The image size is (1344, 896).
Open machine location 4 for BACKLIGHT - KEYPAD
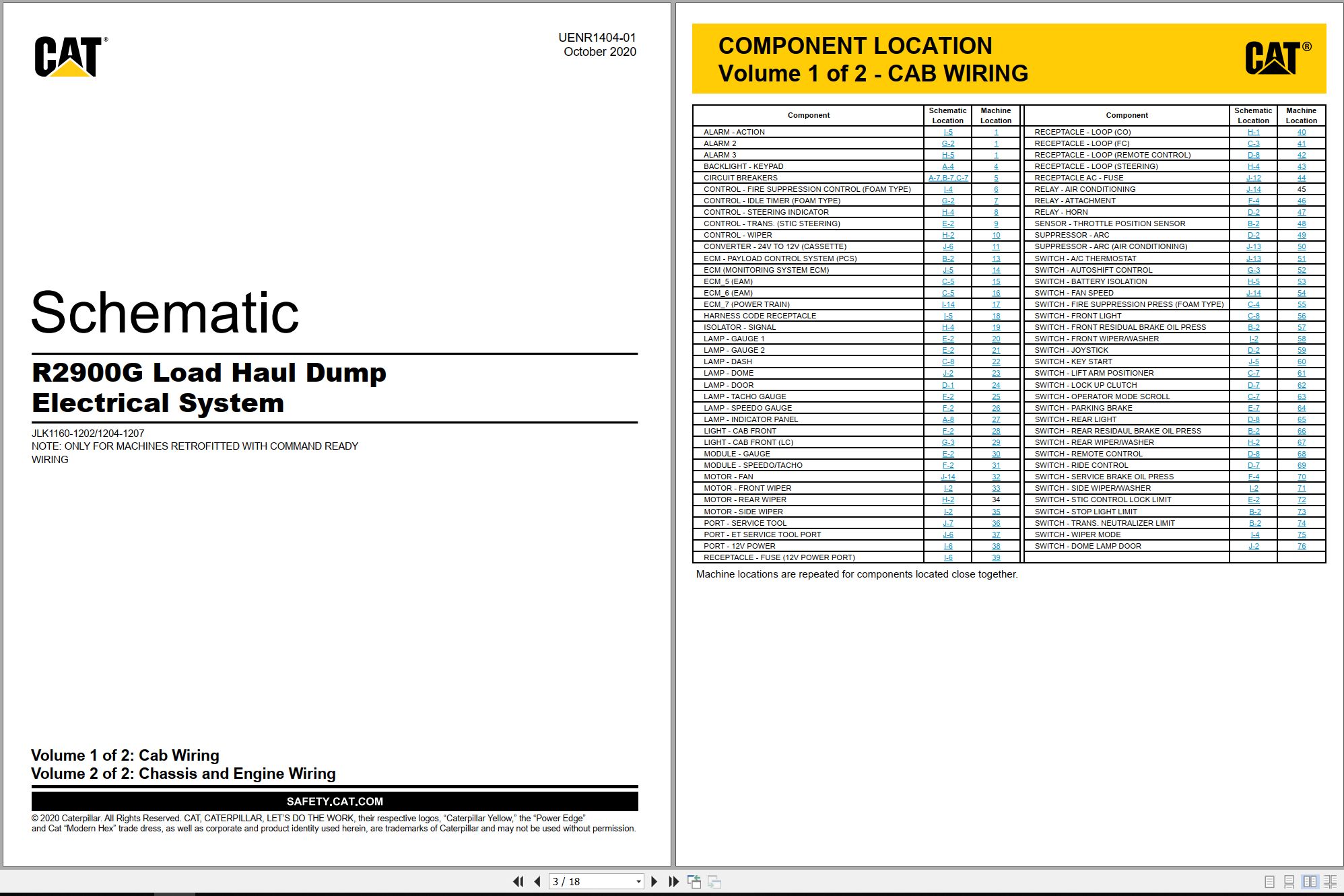[996, 166]
